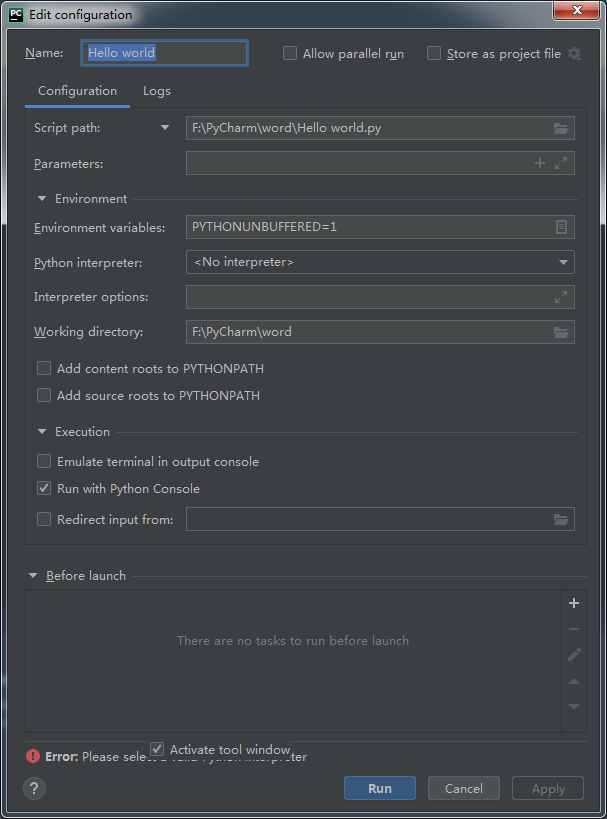Enable Store as project file
Screen dimensions: 607x819
[x=434, y=53]
